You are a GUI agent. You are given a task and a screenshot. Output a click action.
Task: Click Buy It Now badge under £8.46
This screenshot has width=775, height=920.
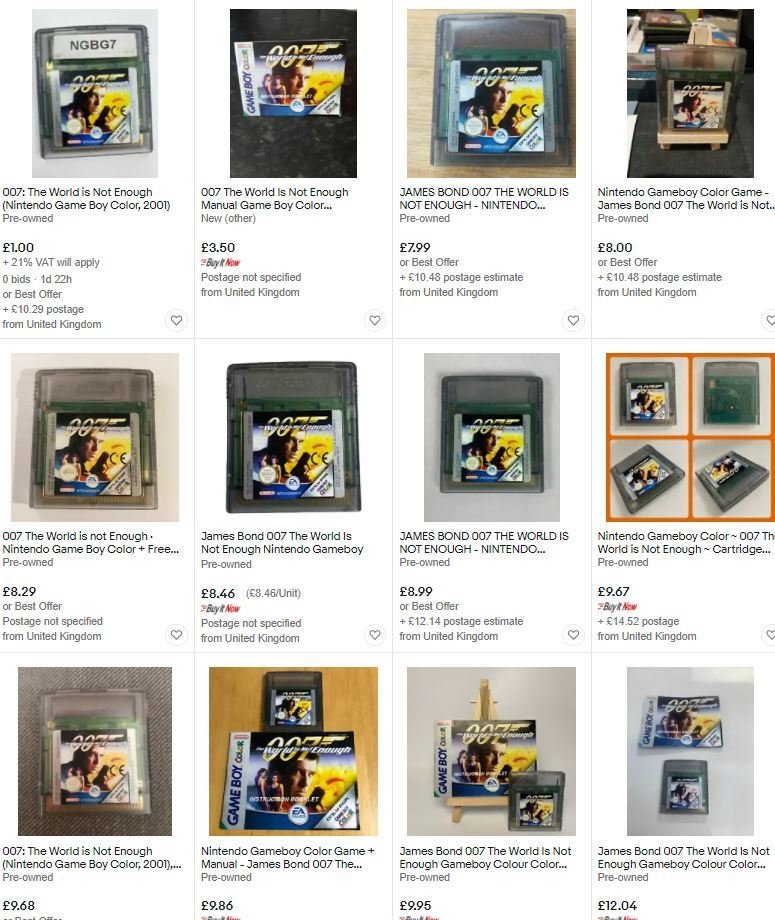[x=221, y=609]
